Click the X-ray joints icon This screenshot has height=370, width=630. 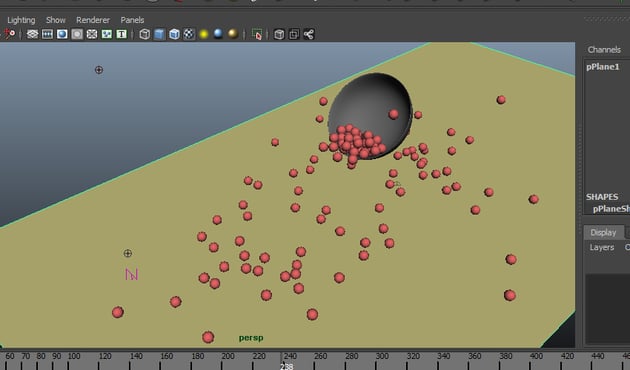click(x=309, y=34)
